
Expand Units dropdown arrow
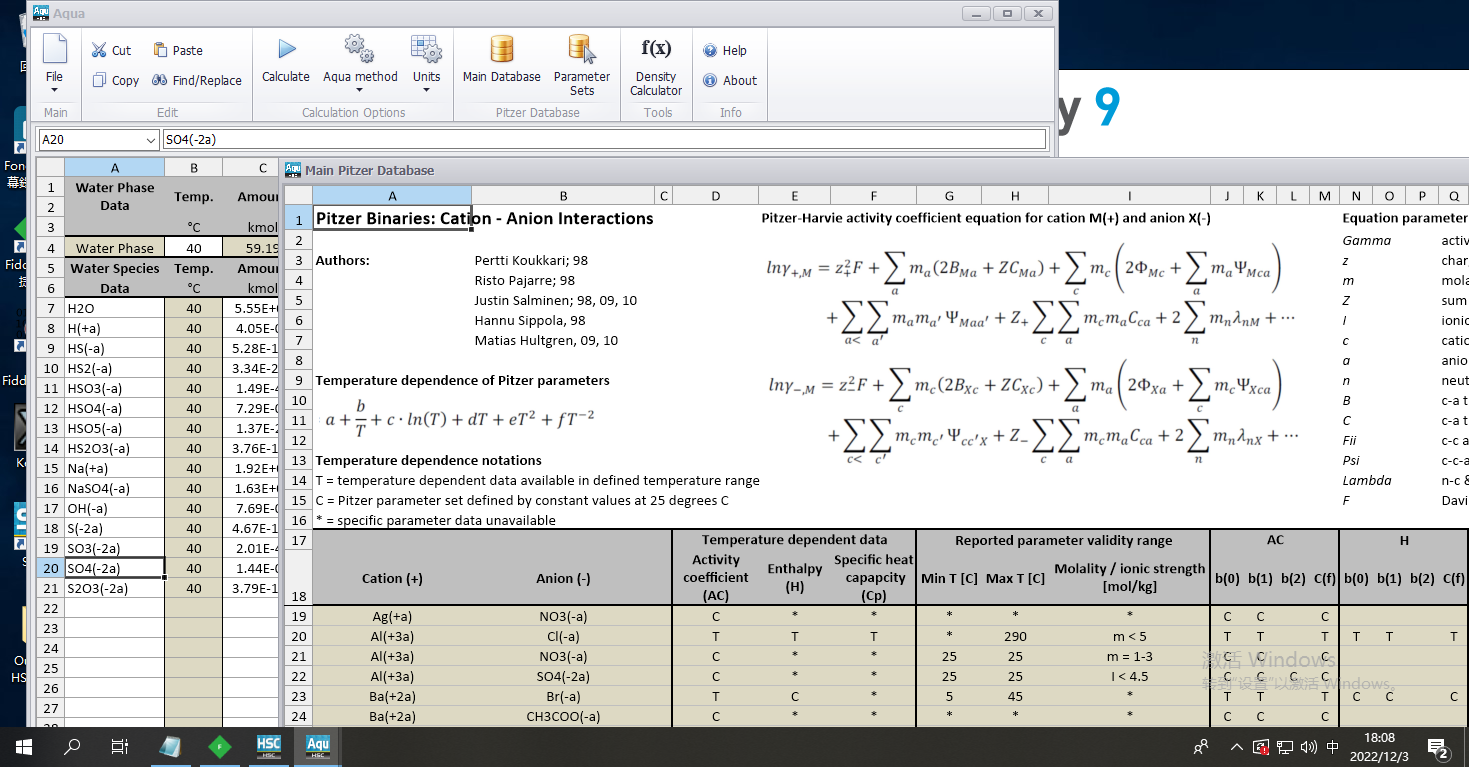[426, 90]
